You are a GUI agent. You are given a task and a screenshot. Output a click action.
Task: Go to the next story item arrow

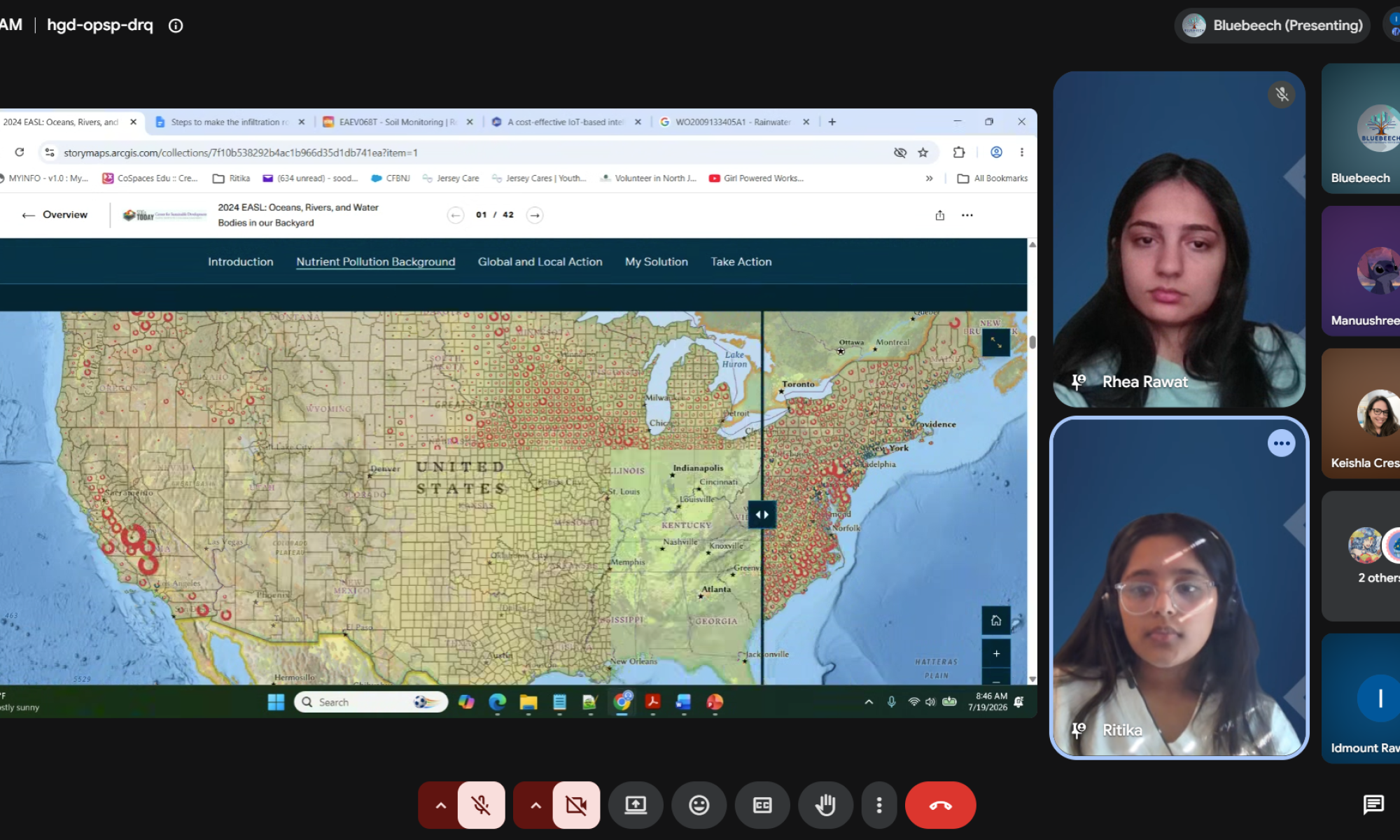click(535, 215)
